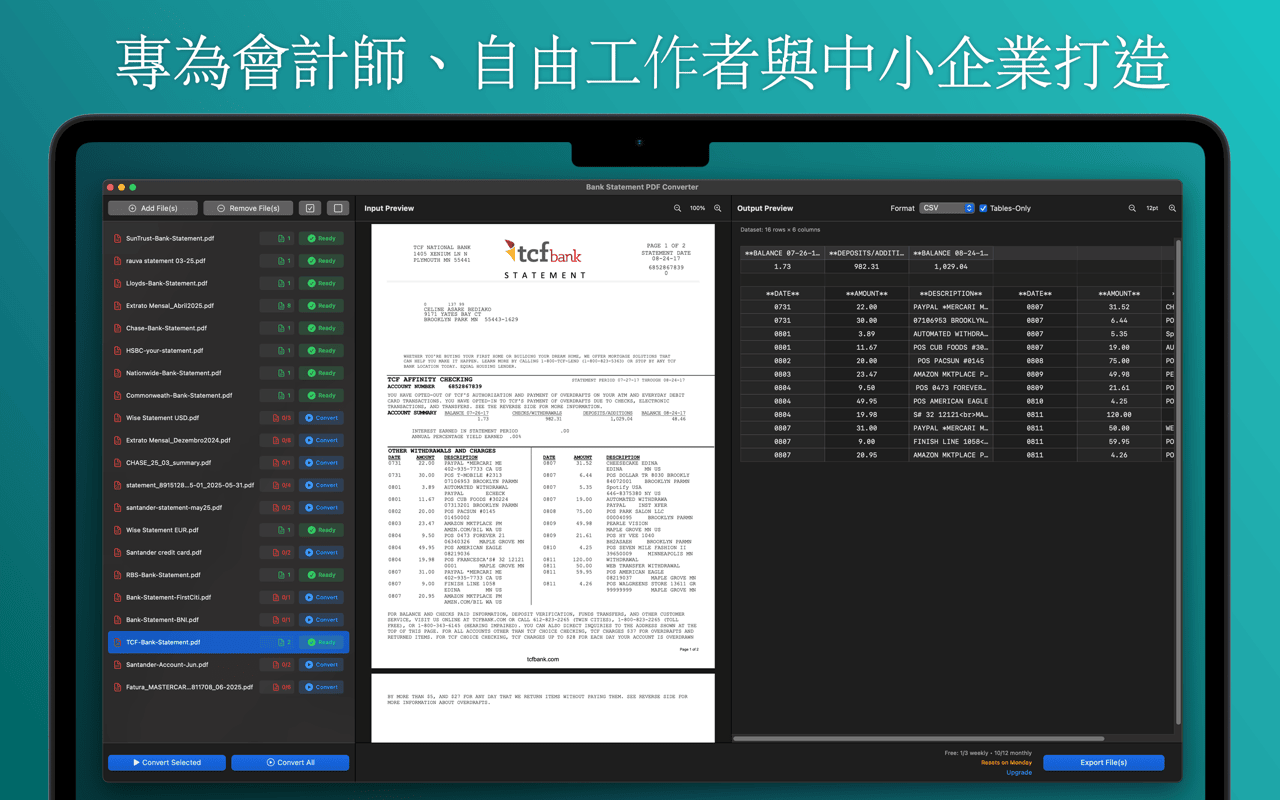Select SunTrust-Bank-Statement.pdf in file list

228,238
